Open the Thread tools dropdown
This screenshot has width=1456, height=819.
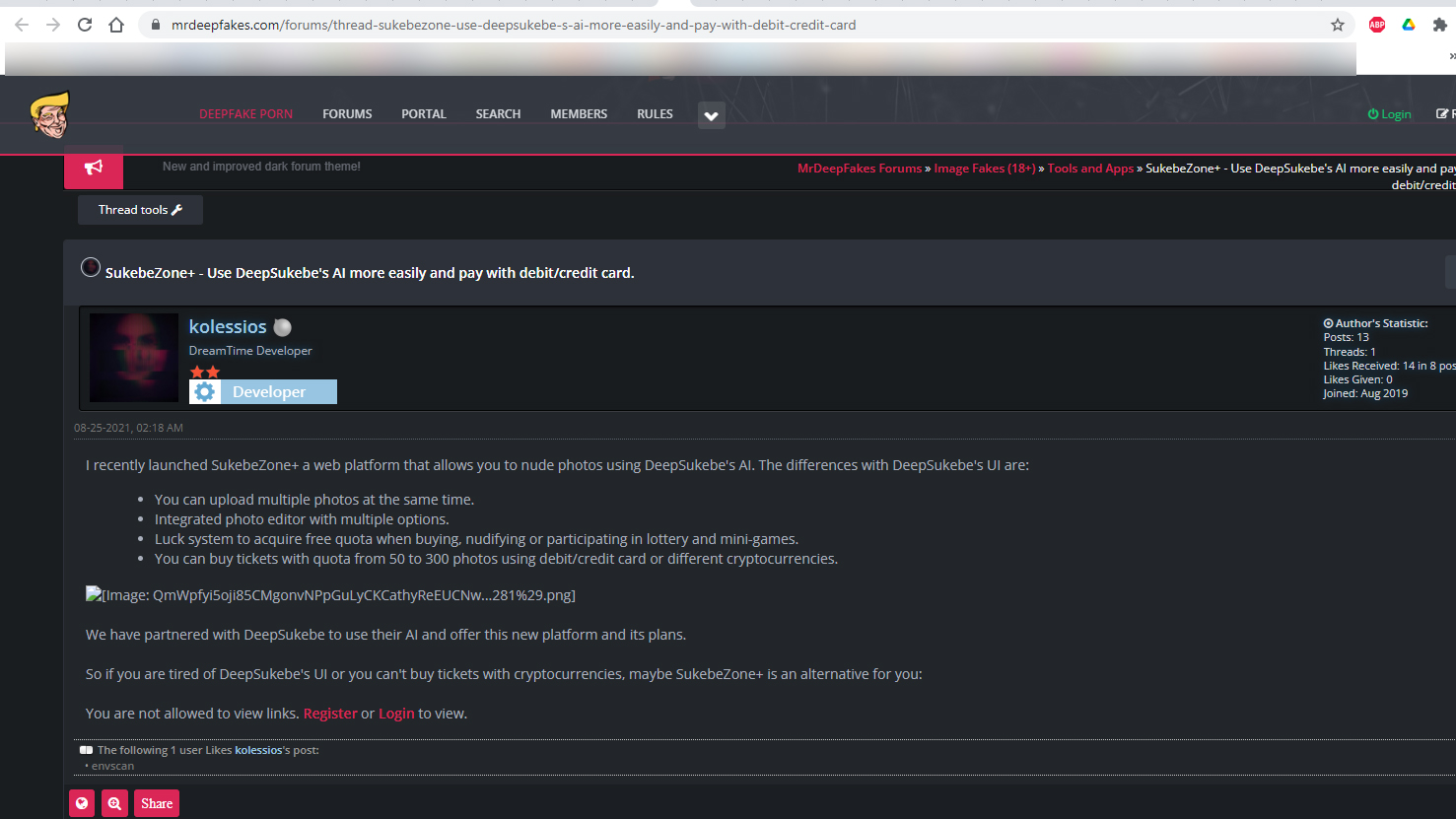tap(140, 210)
